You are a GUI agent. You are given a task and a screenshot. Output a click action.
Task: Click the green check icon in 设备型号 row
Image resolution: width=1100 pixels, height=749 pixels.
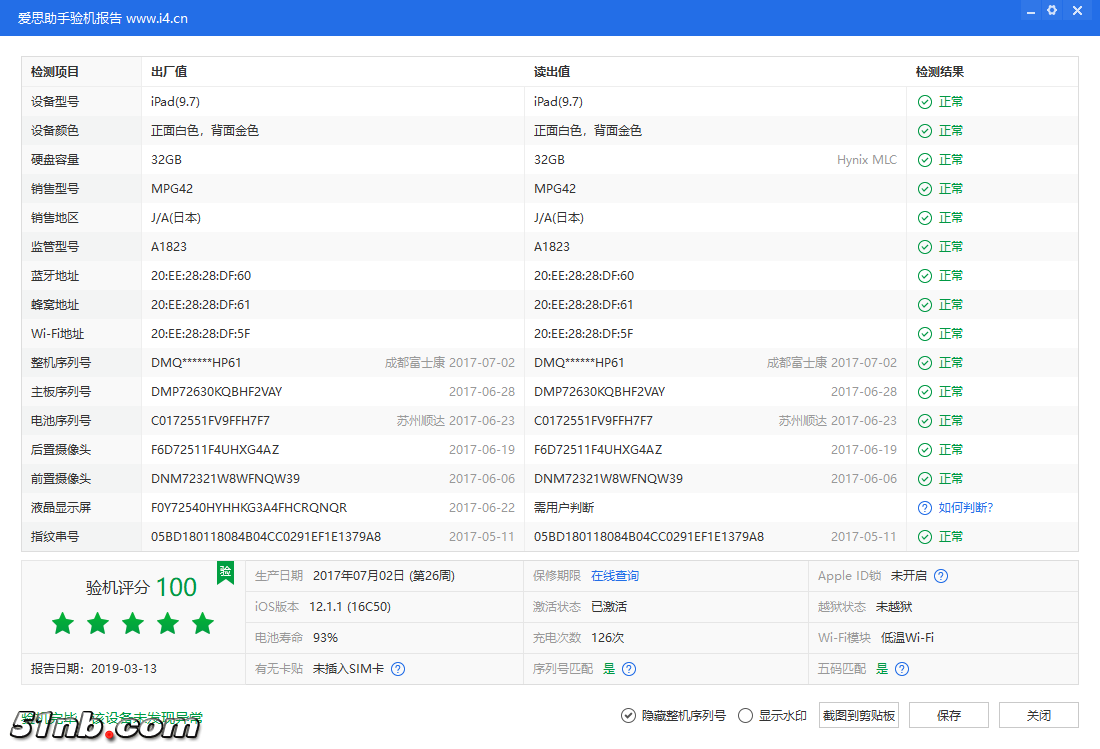click(x=925, y=102)
